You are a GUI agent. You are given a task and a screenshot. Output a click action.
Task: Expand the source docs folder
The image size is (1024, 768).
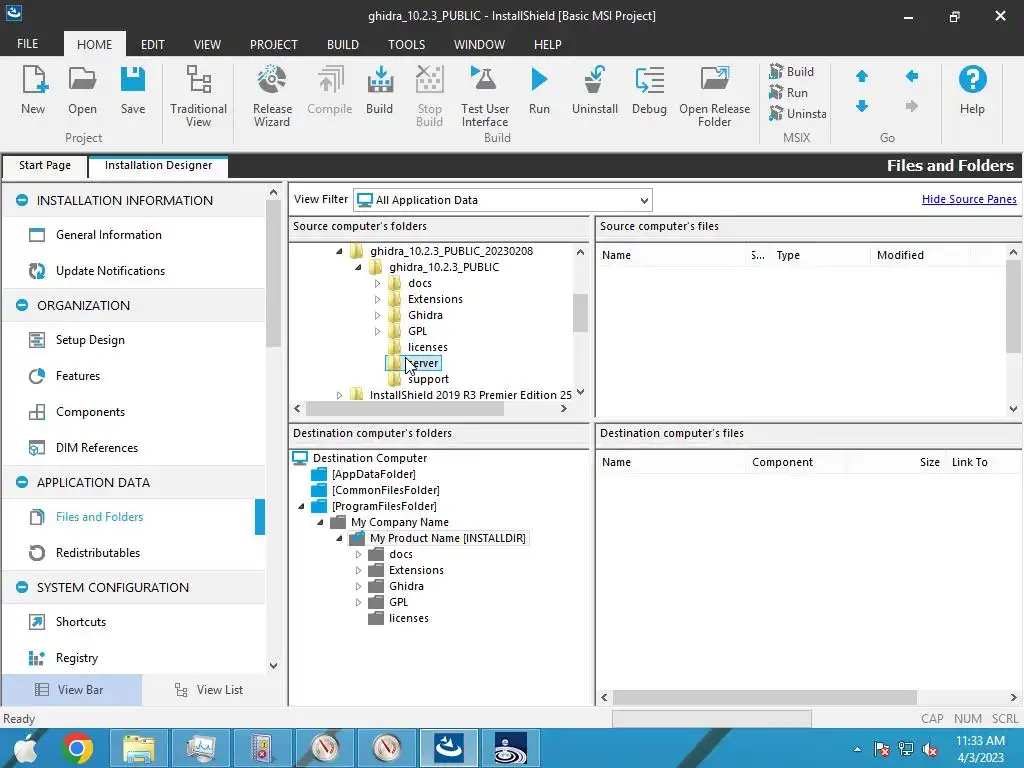(377, 283)
